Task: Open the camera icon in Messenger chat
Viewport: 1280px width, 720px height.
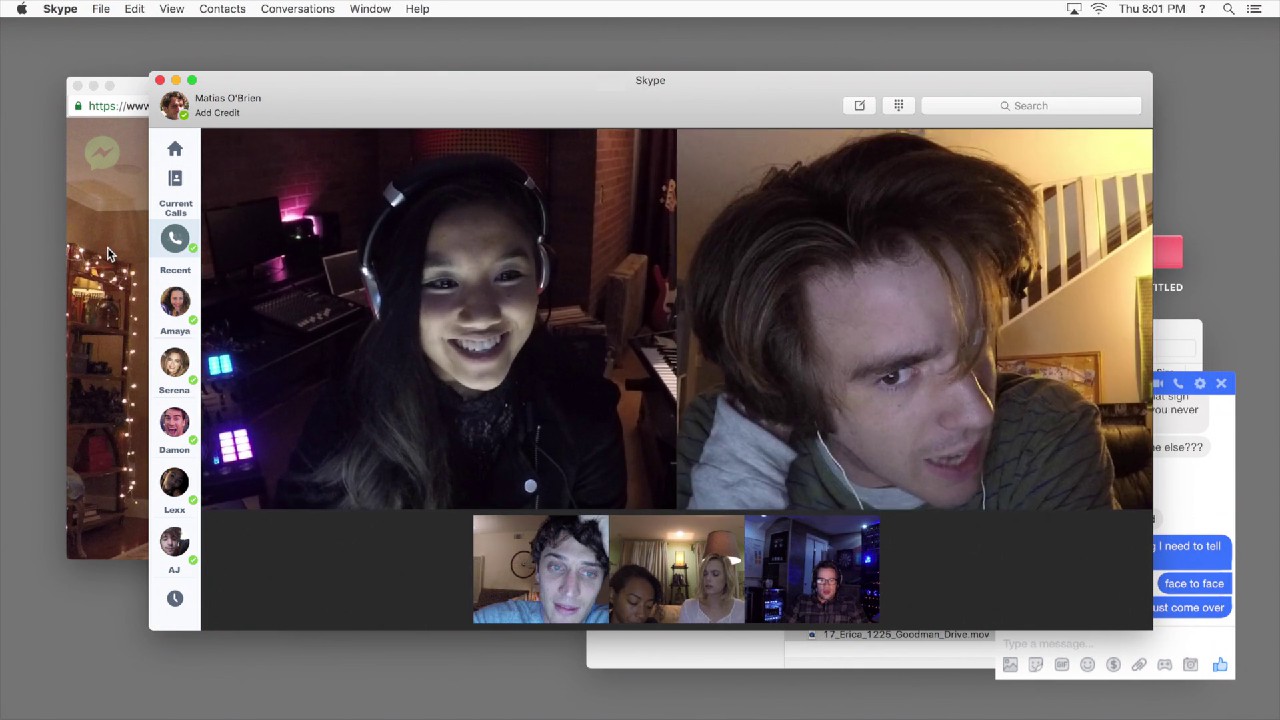Action: 1190,665
